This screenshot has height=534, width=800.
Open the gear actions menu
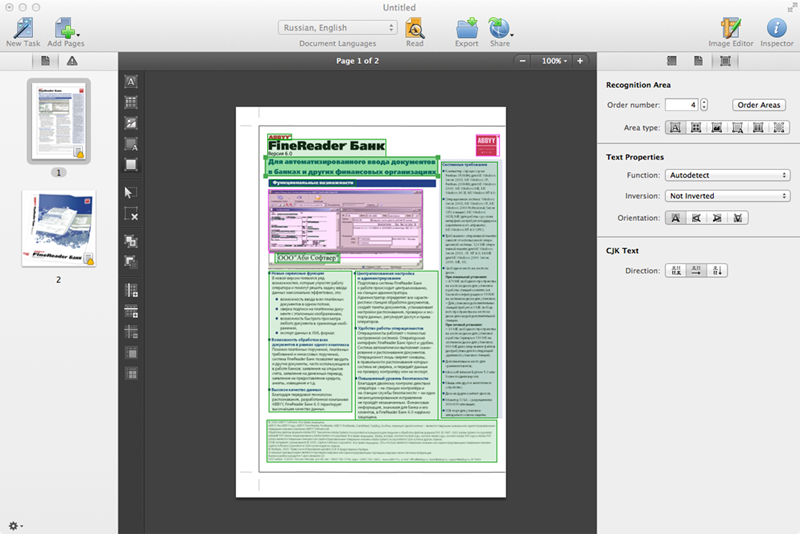point(15,525)
